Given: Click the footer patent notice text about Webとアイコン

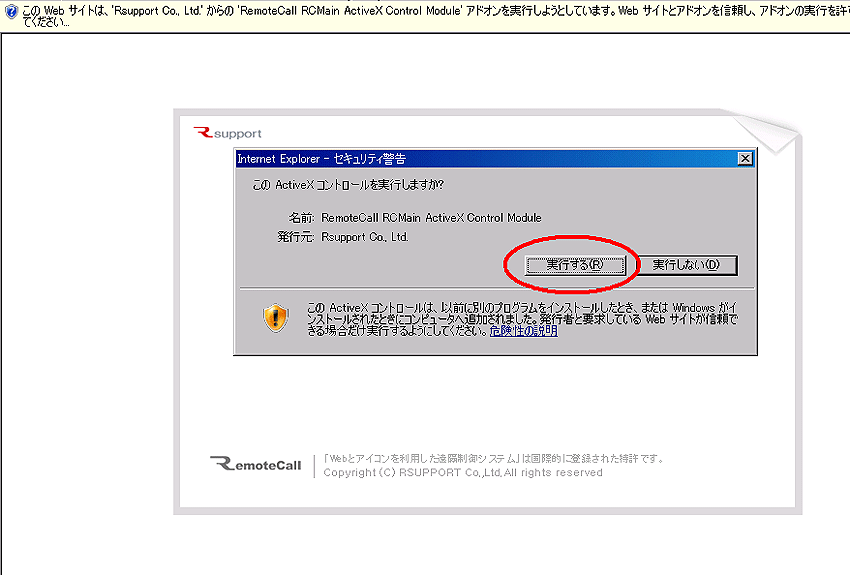Looking at the screenshot, I should [494, 458].
